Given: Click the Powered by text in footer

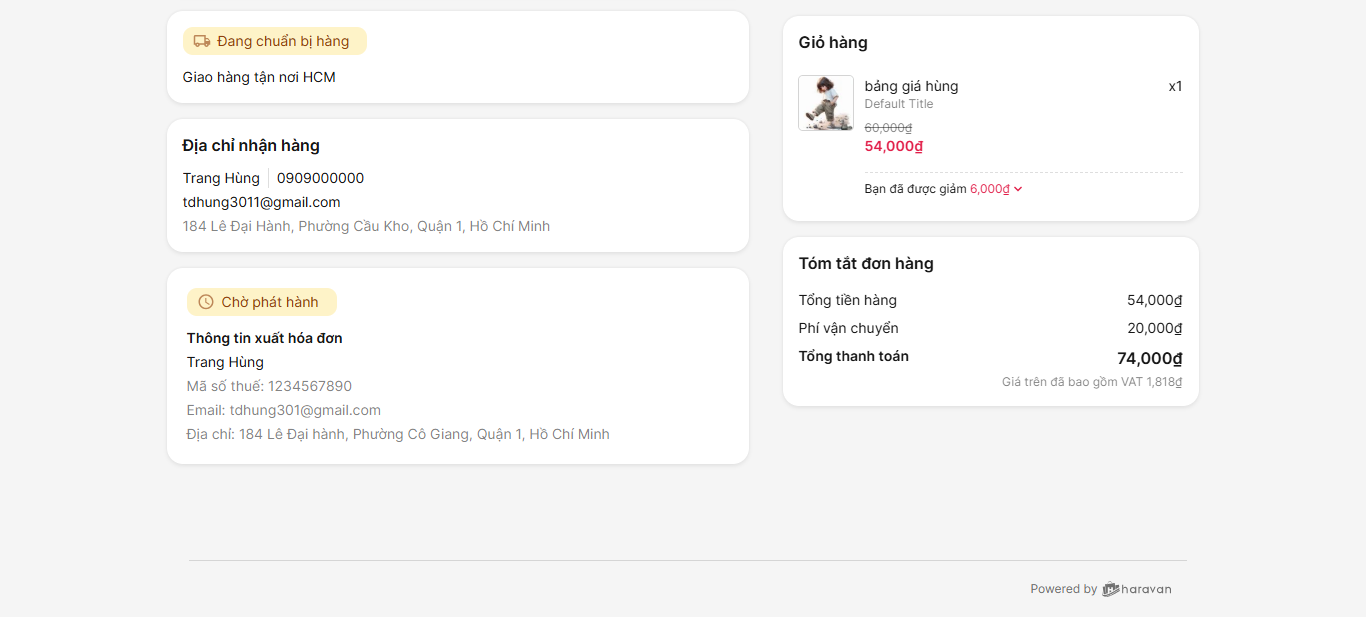Looking at the screenshot, I should (1064, 589).
